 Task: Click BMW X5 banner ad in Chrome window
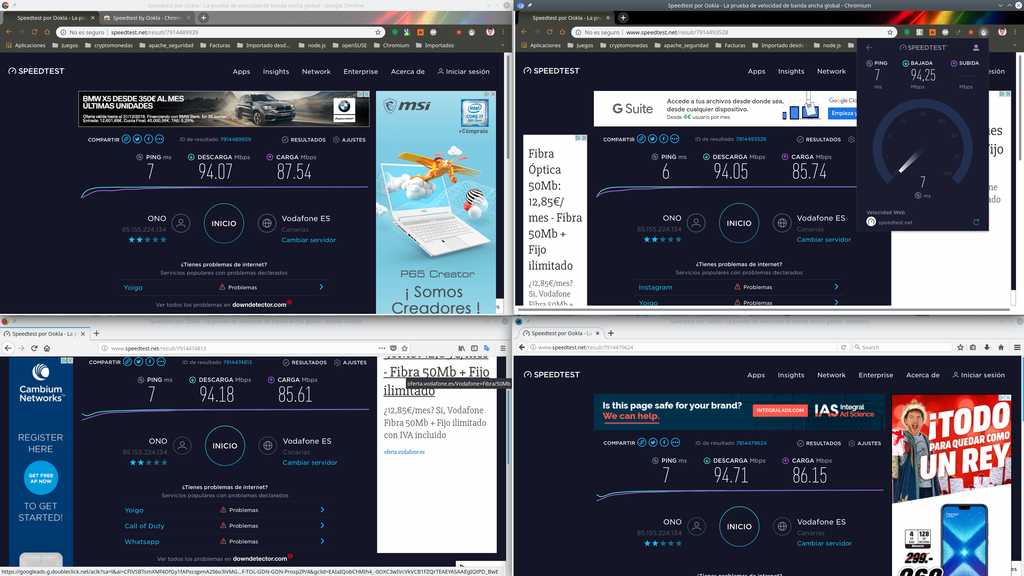(x=223, y=108)
